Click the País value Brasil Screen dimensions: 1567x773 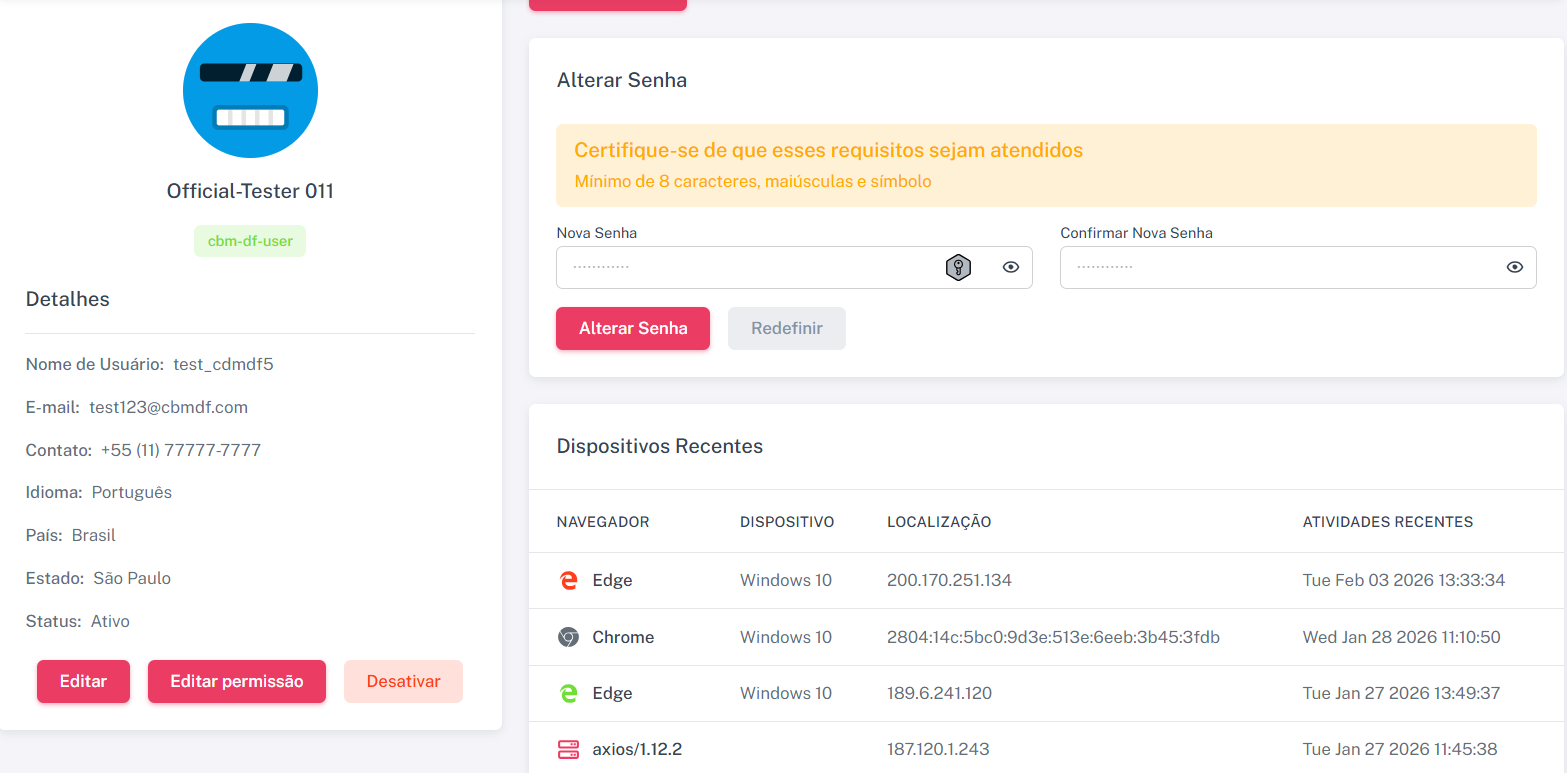coord(94,535)
